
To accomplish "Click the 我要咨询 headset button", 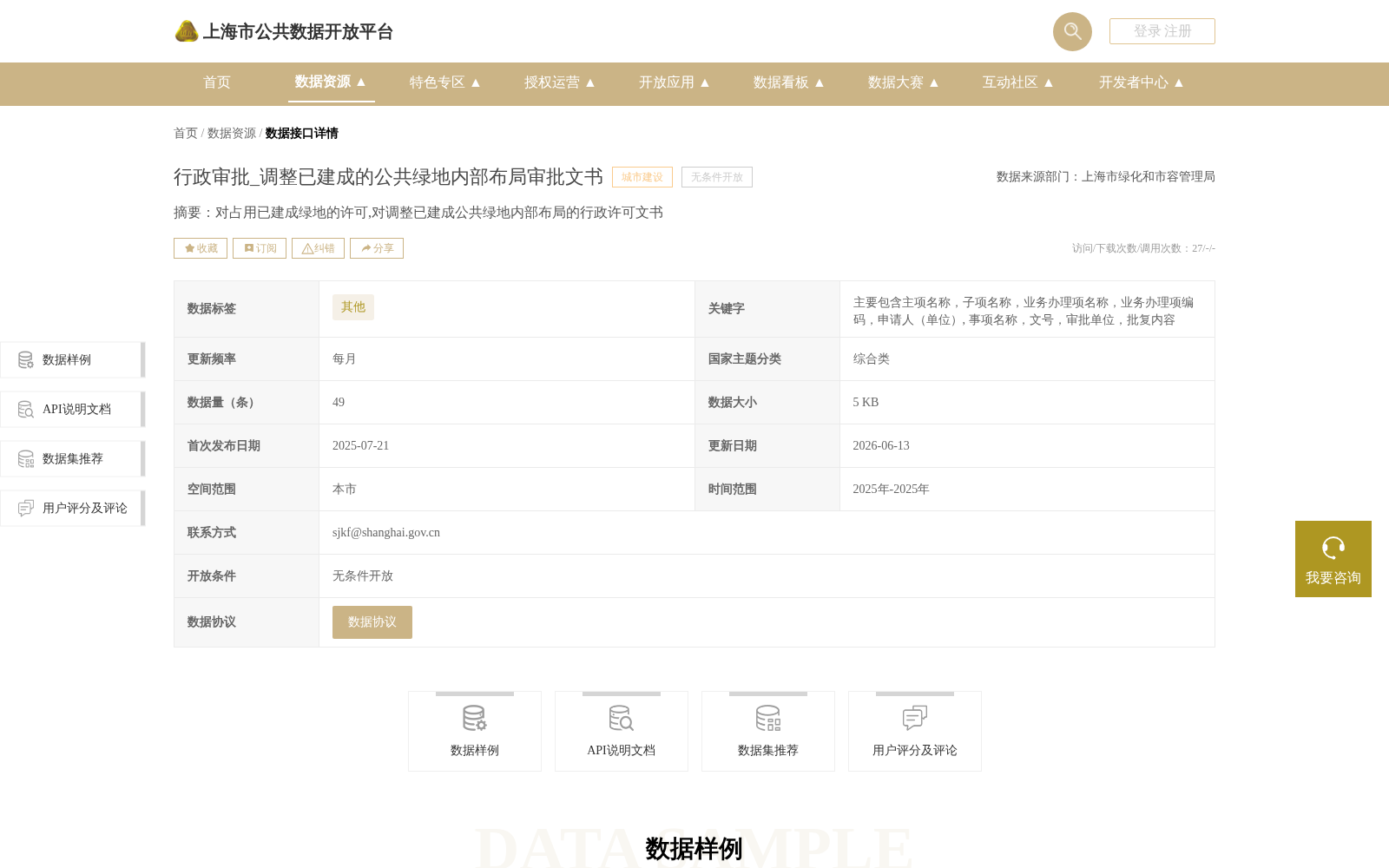I will coord(1333,559).
